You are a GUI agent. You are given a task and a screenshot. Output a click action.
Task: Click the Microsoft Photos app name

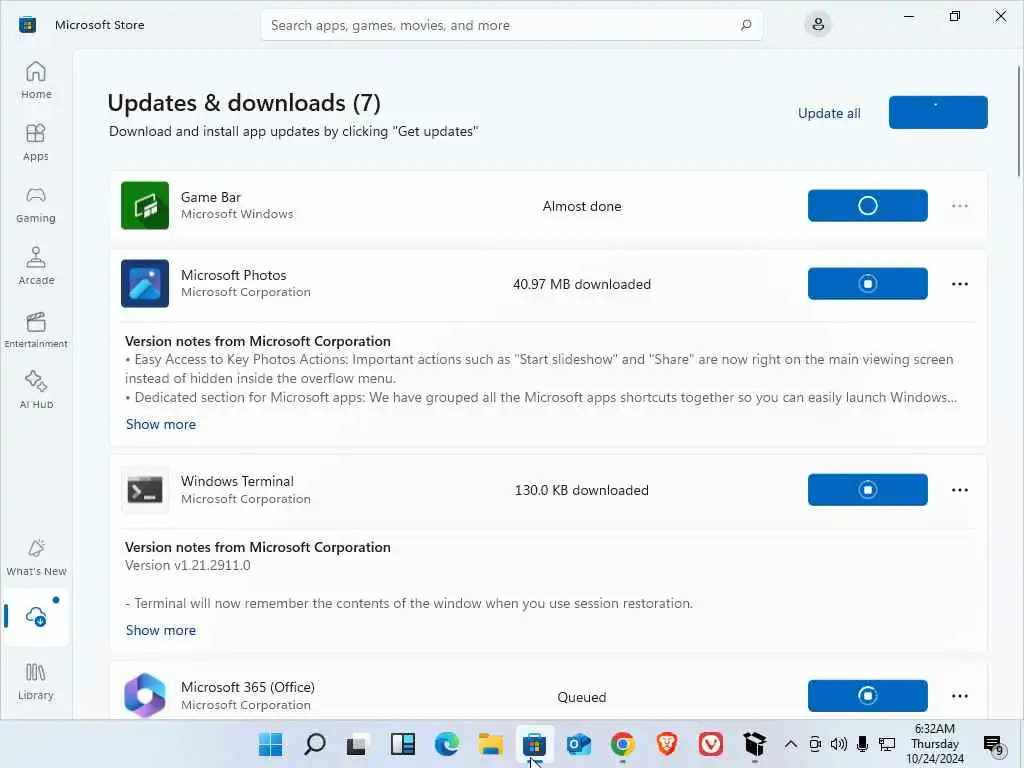pos(233,275)
